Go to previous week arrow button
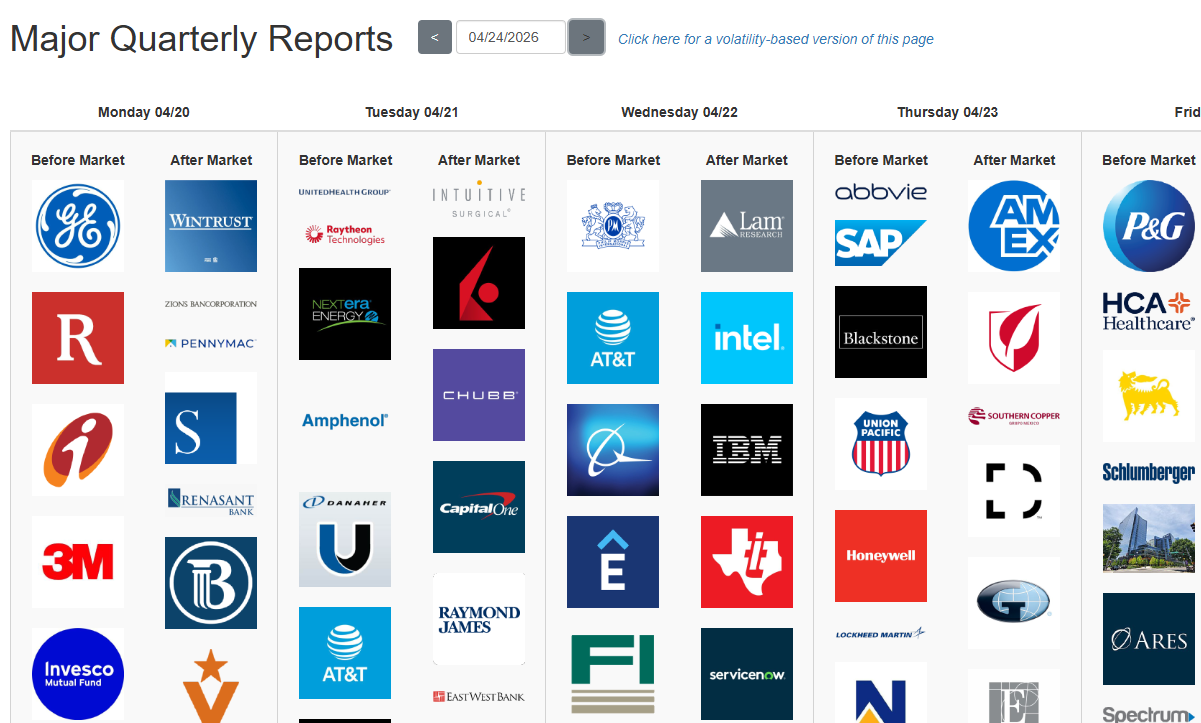The image size is (1201, 723). (434, 38)
